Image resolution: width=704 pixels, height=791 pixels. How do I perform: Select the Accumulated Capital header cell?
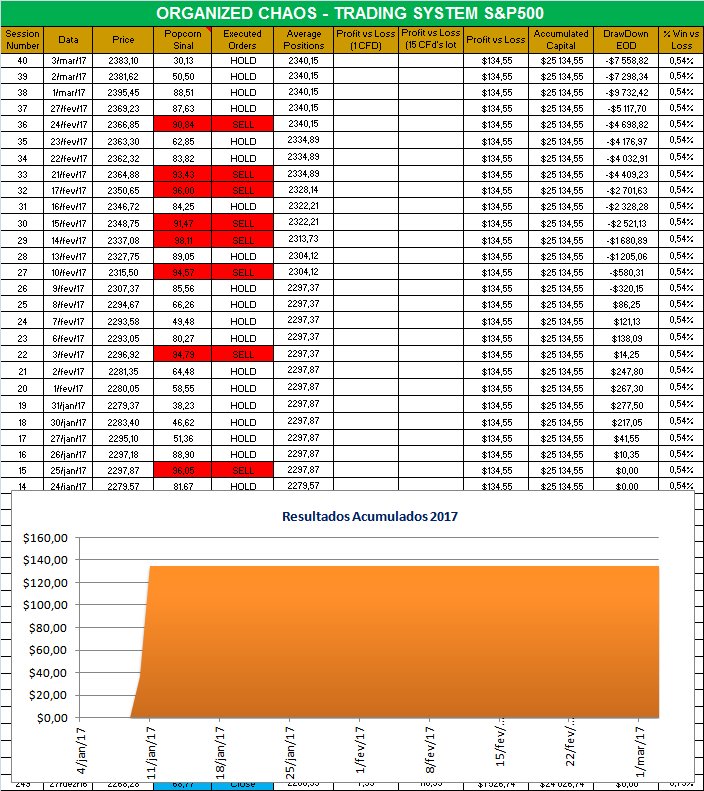pyautogui.click(x=561, y=39)
